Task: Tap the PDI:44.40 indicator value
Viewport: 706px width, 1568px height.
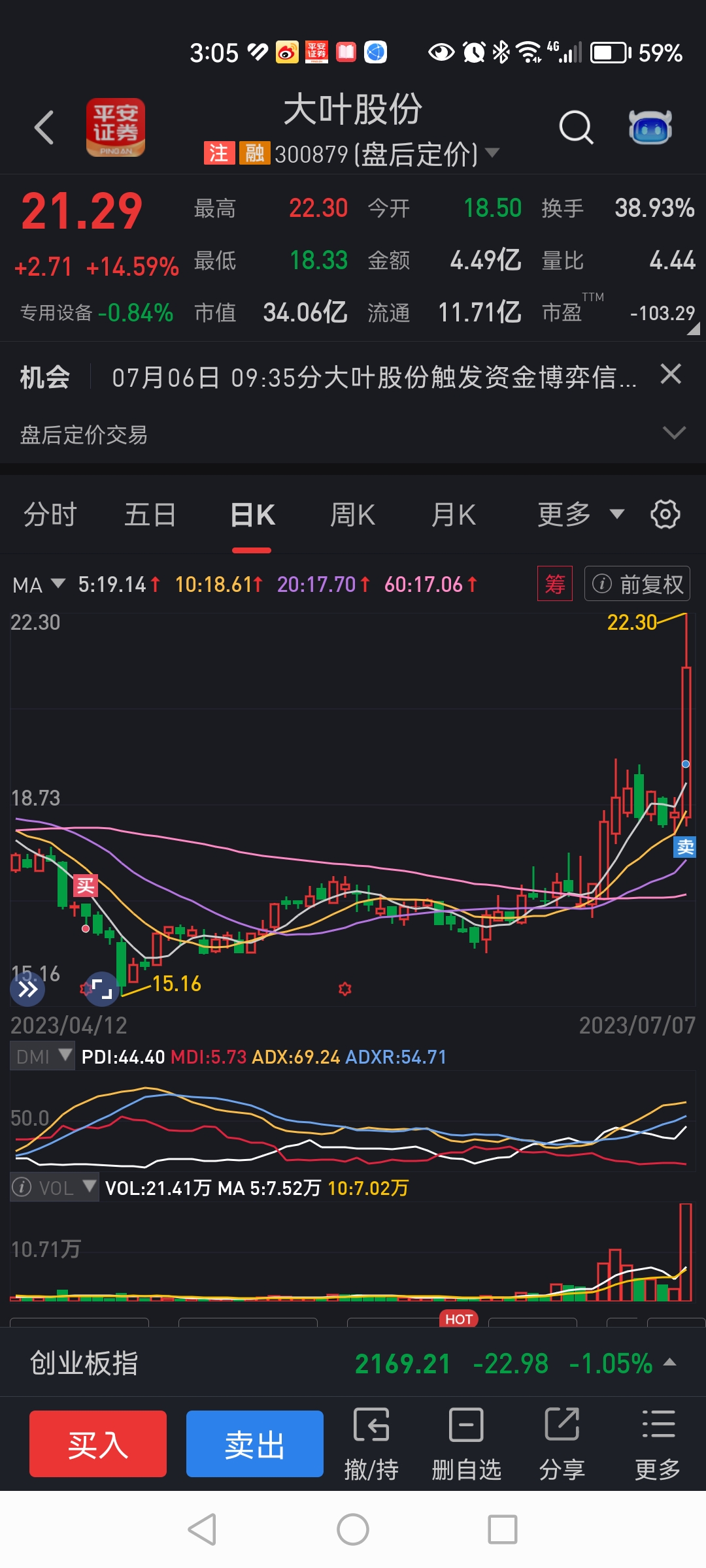Action: (123, 1057)
